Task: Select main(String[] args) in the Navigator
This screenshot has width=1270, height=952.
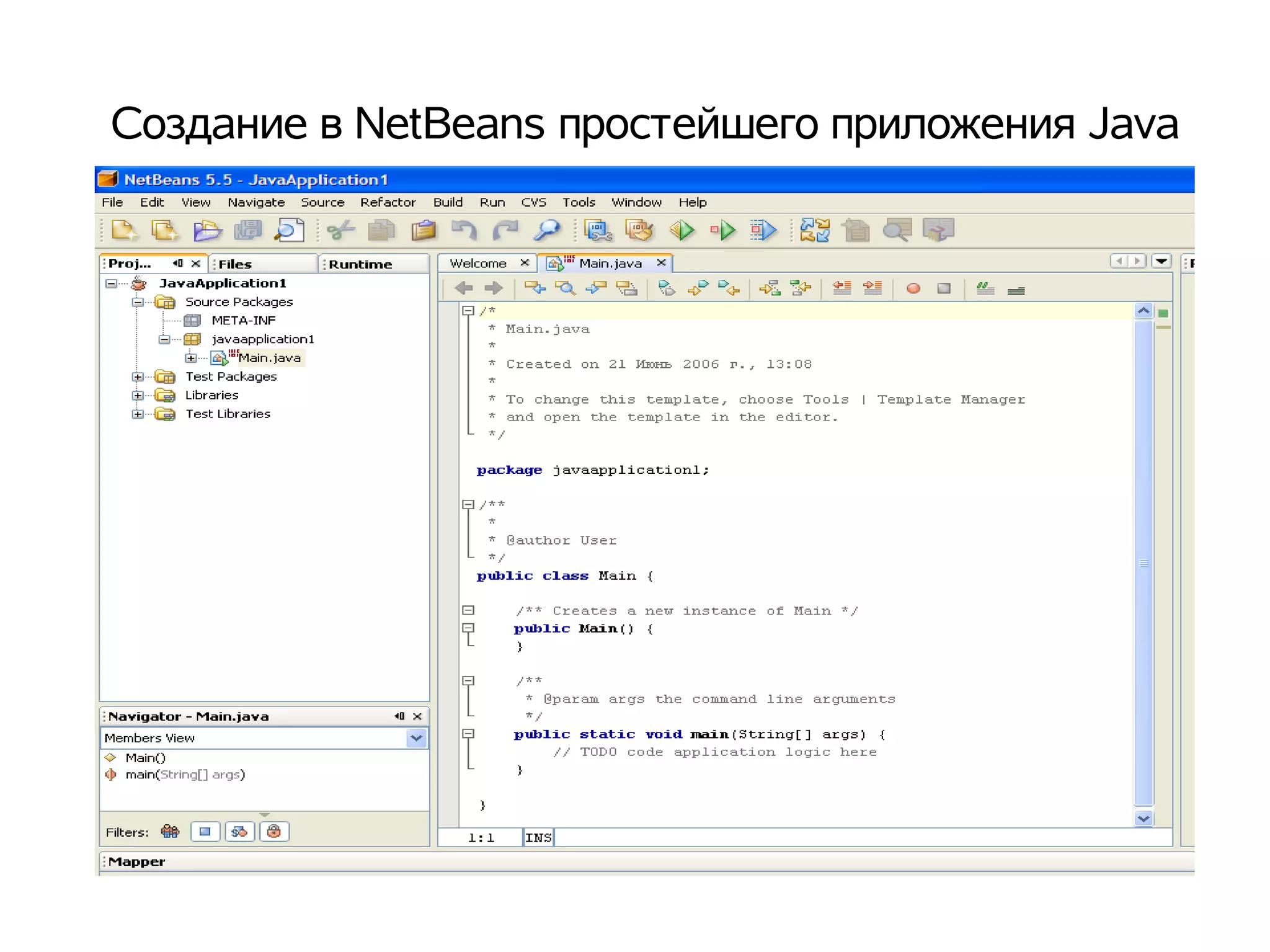Action: pyautogui.click(x=185, y=775)
